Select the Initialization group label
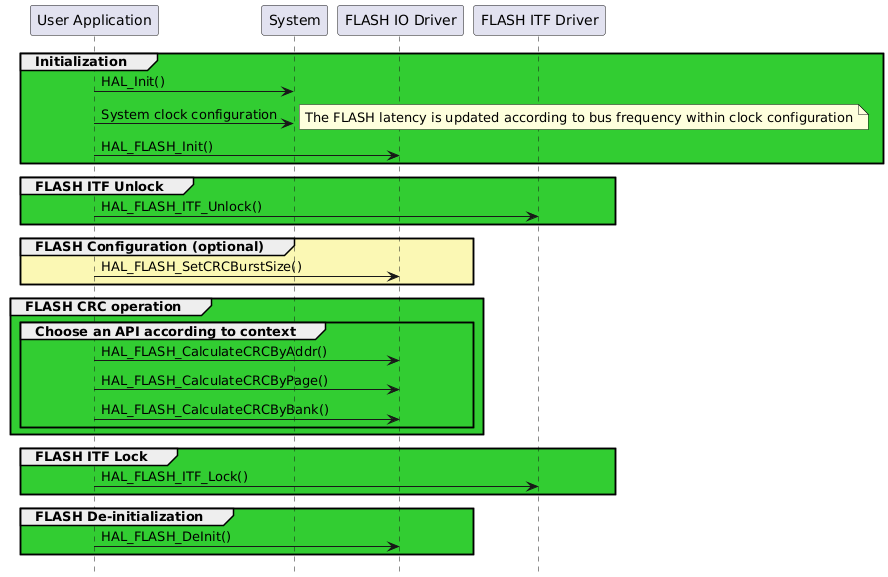This screenshot has width=888, height=577. pyautogui.click(x=81, y=62)
